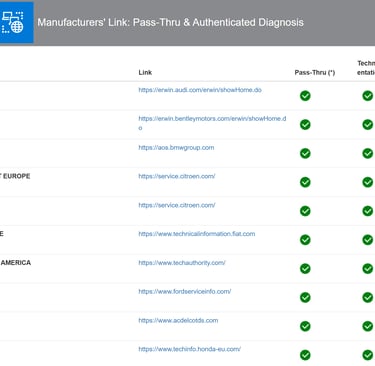This screenshot has width=375, height=366.
Task: Click the Pass-Thru (*) column header
Action: click(x=315, y=72)
